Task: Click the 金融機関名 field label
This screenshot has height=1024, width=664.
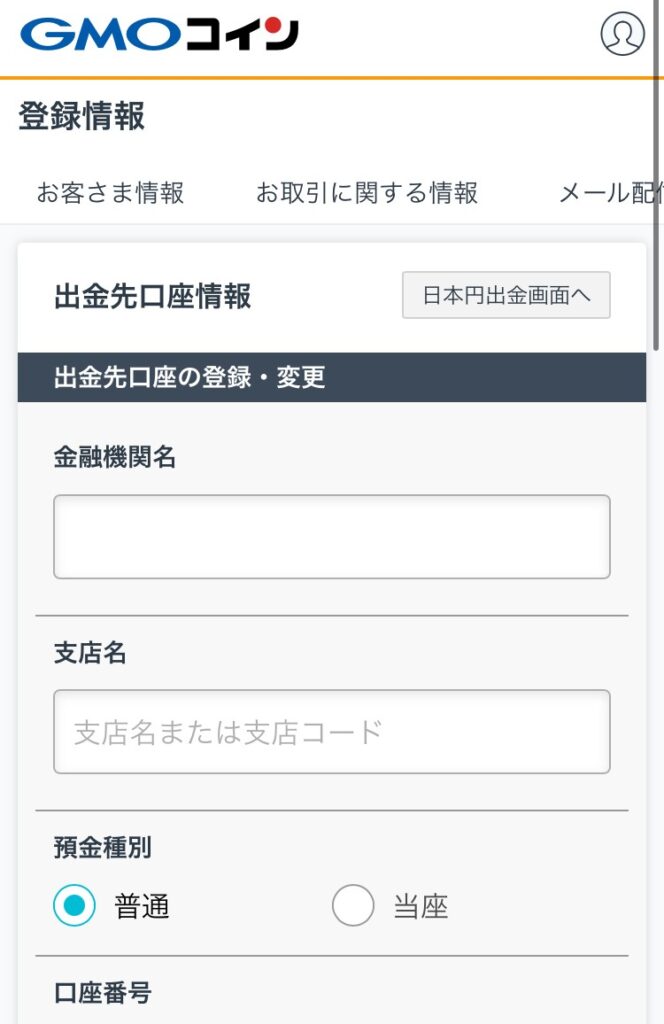Action: pyautogui.click(x=115, y=458)
